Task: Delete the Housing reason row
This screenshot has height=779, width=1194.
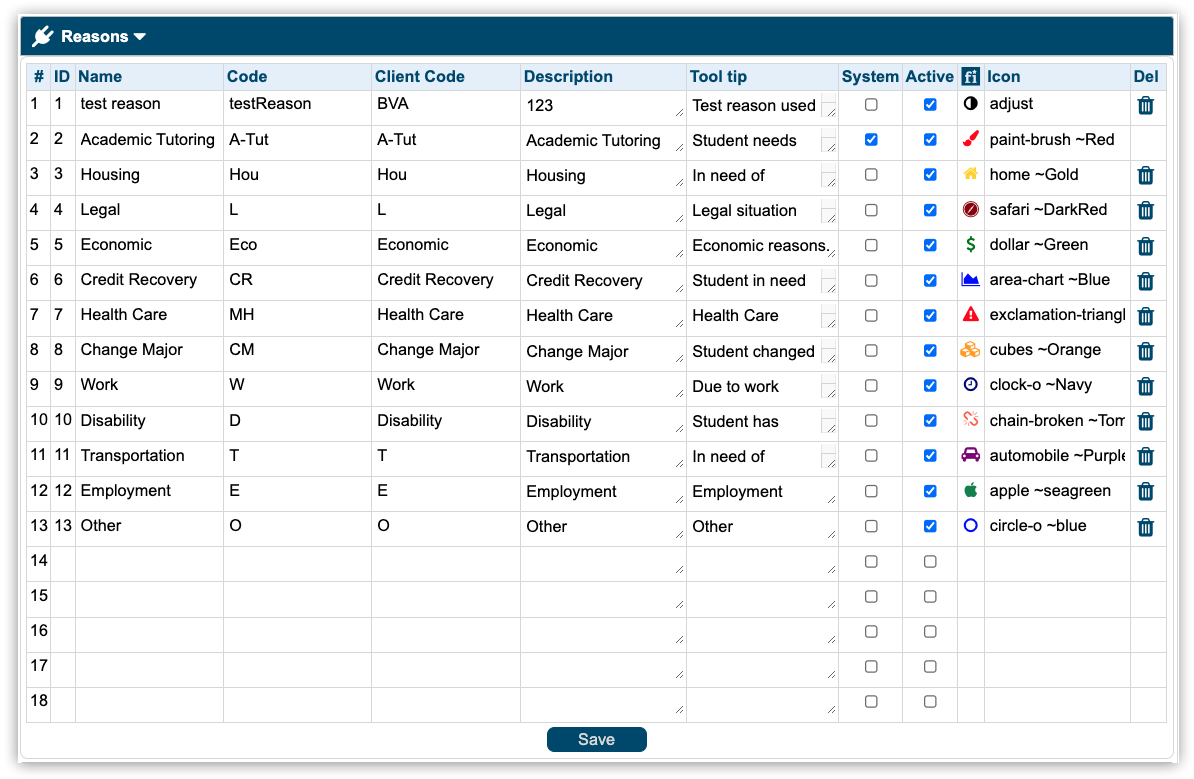Action: [1145, 176]
